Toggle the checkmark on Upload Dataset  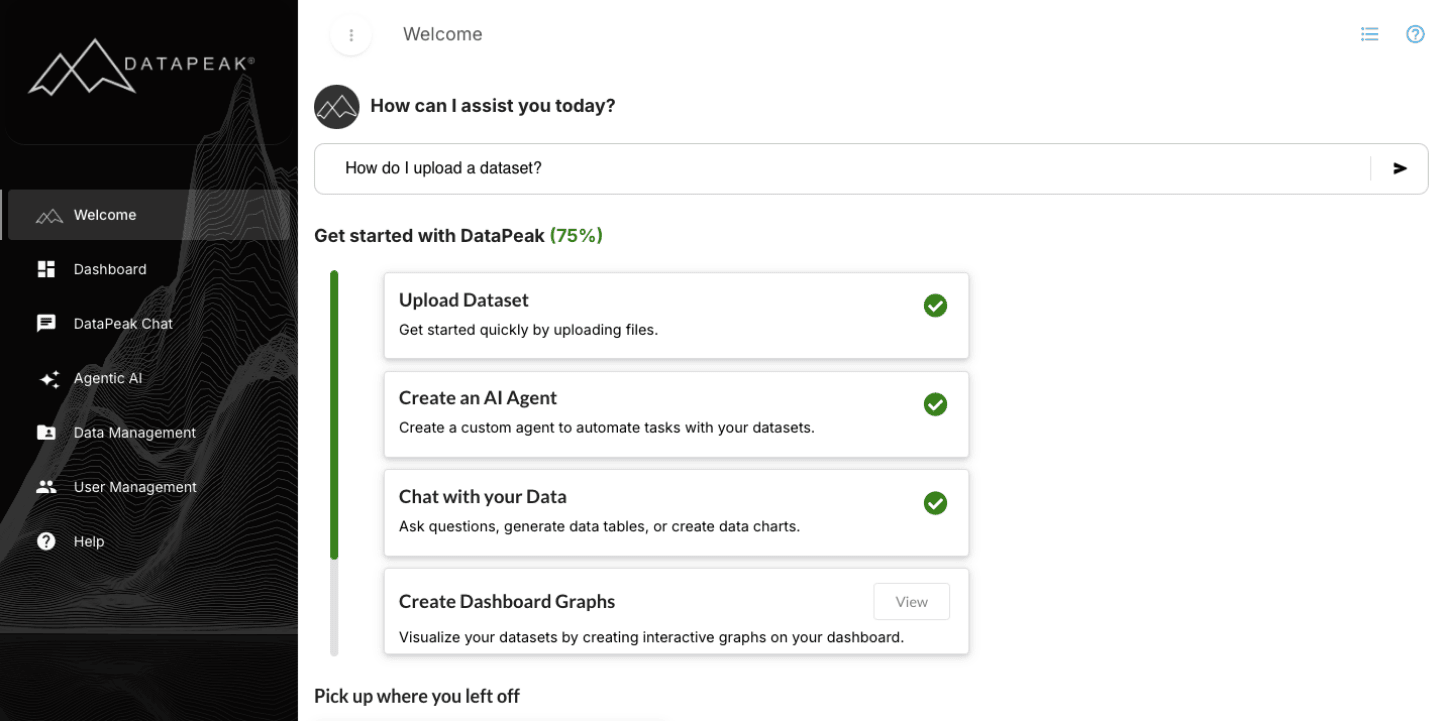[x=935, y=306]
